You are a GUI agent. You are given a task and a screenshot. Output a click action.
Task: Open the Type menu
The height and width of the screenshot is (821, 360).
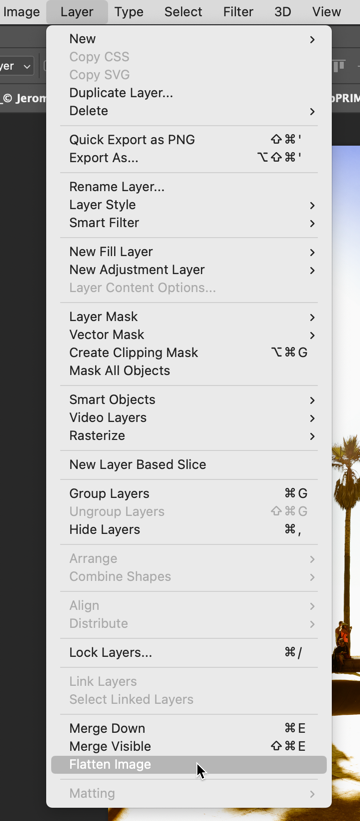[x=129, y=12]
